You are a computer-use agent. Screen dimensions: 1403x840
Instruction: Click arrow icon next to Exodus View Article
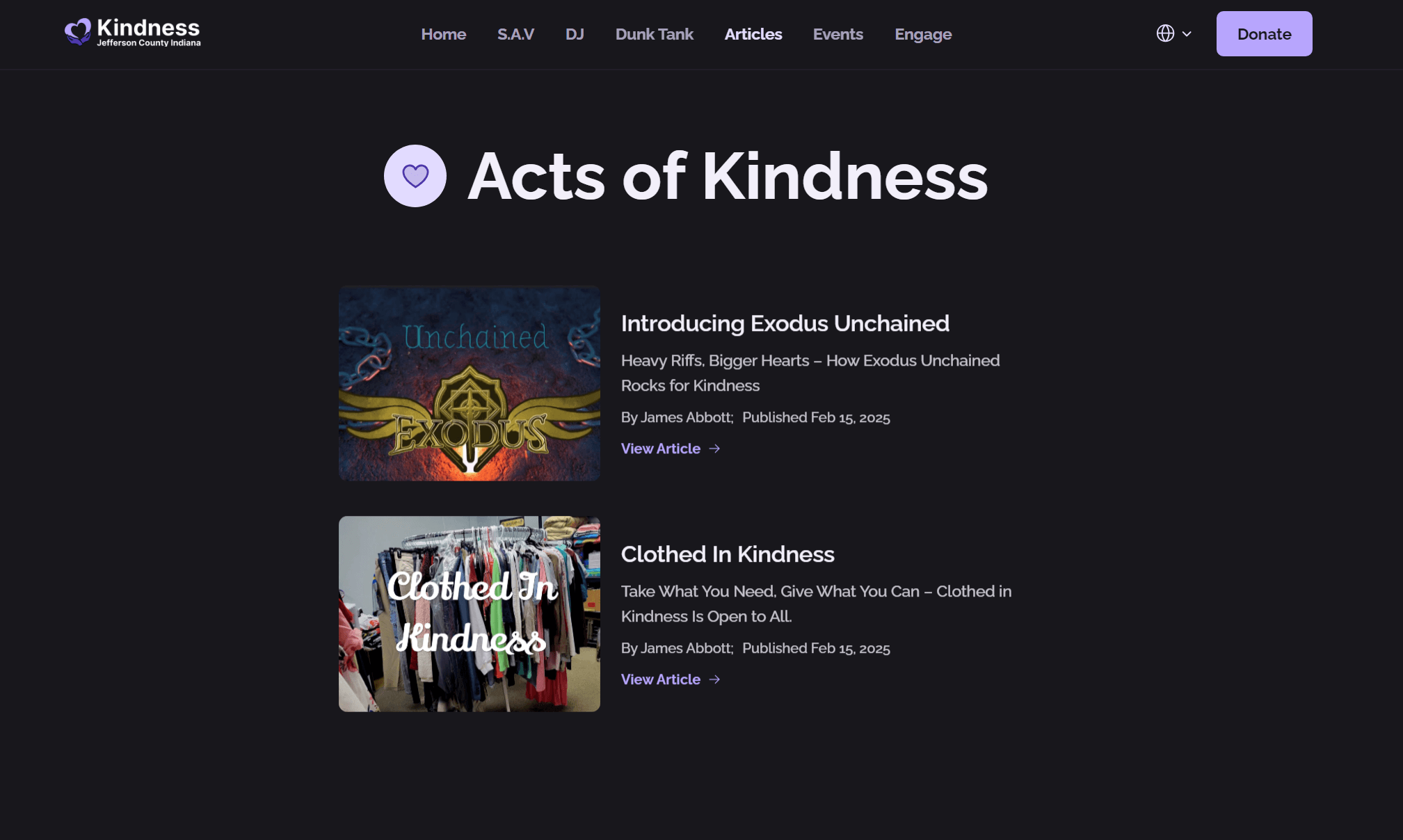714,449
